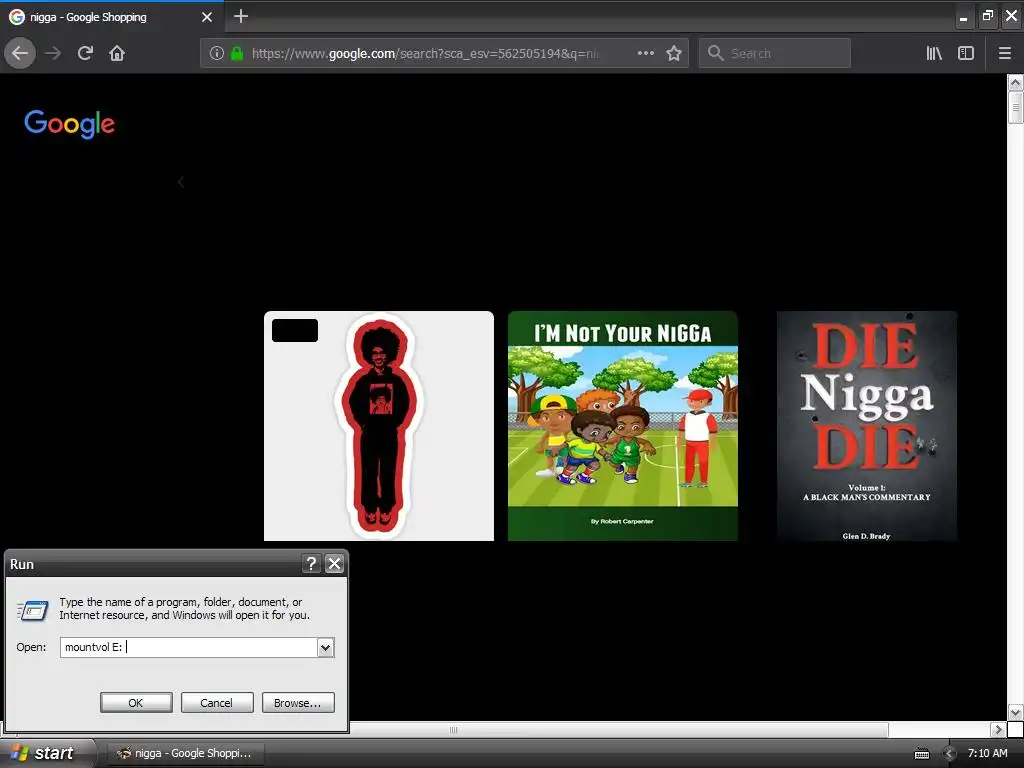1024x768 pixels.
Task: Show site information icon in address bar
Action: [x=217, y=53]
